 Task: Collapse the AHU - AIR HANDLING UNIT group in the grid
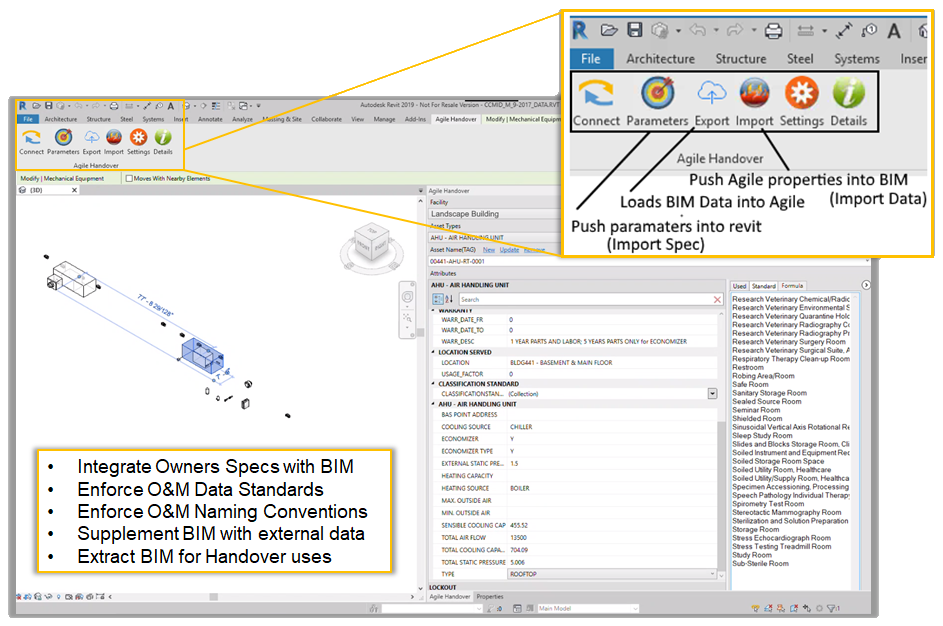(x=434, y=404)
